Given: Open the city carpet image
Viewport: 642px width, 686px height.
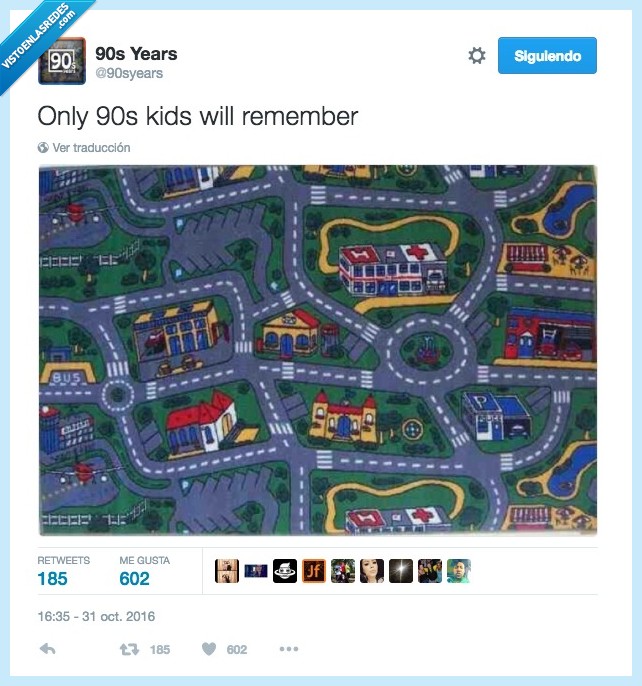Looking at the screenshot, I should [318, 350].
